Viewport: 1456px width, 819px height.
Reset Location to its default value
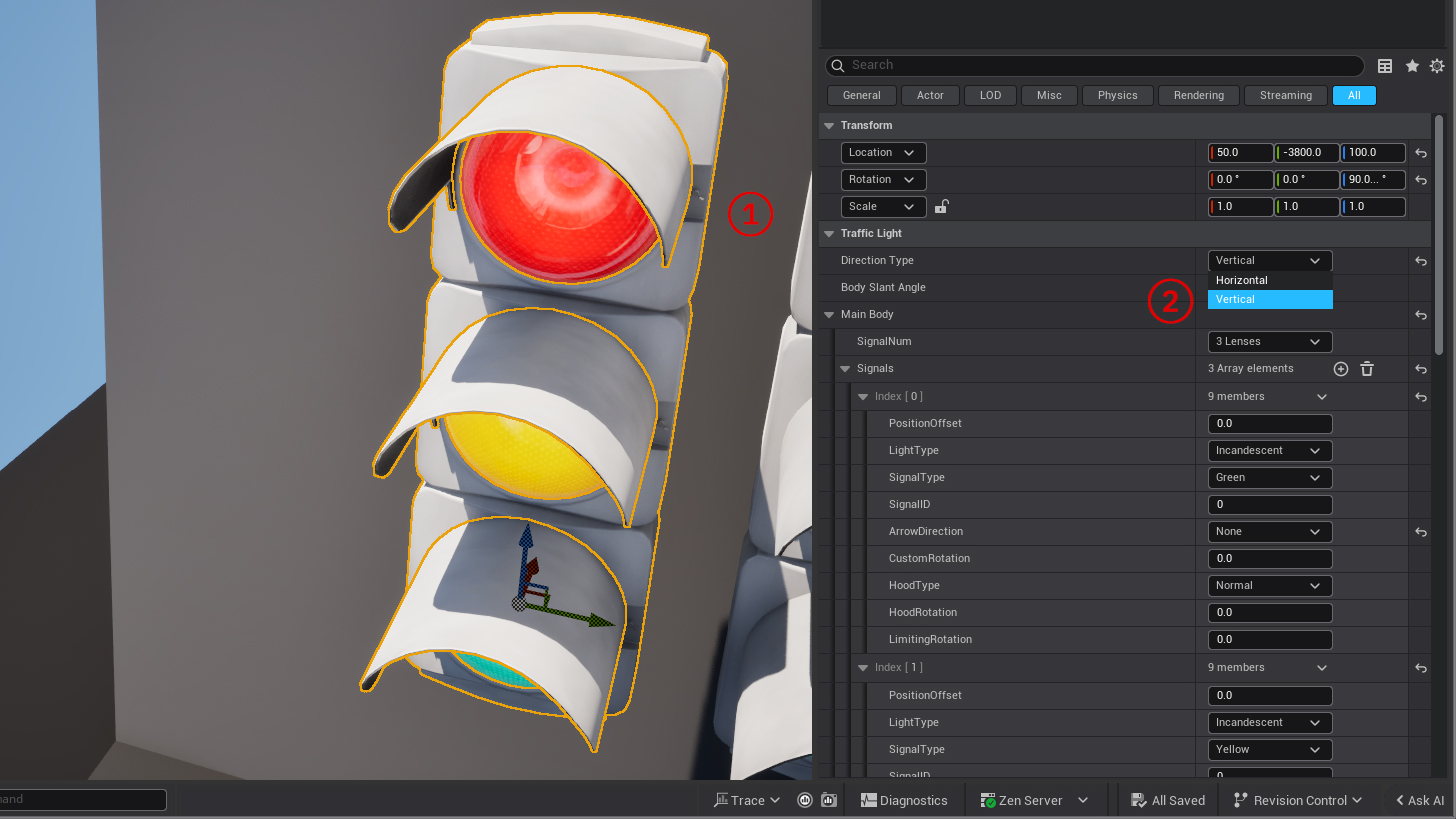1421,153
